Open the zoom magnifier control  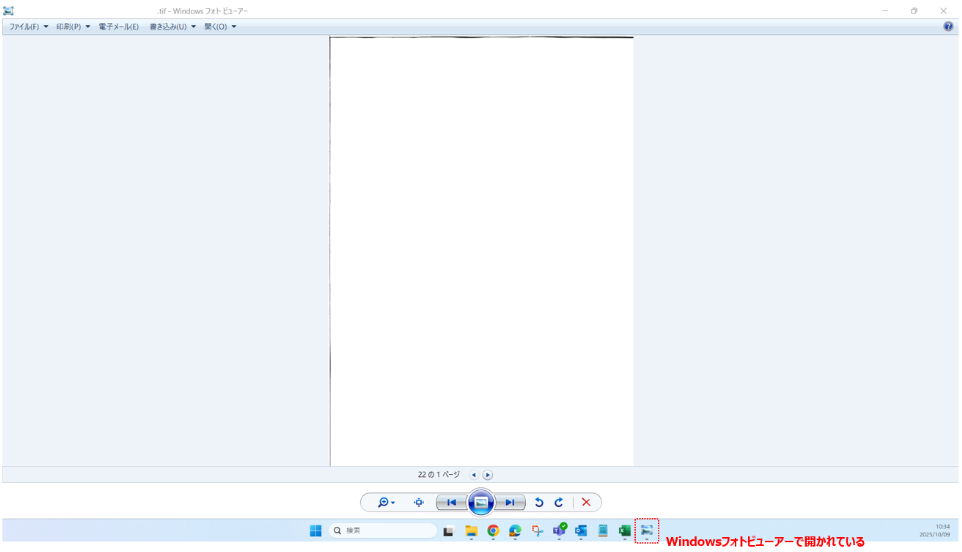(x=385, y=503)
